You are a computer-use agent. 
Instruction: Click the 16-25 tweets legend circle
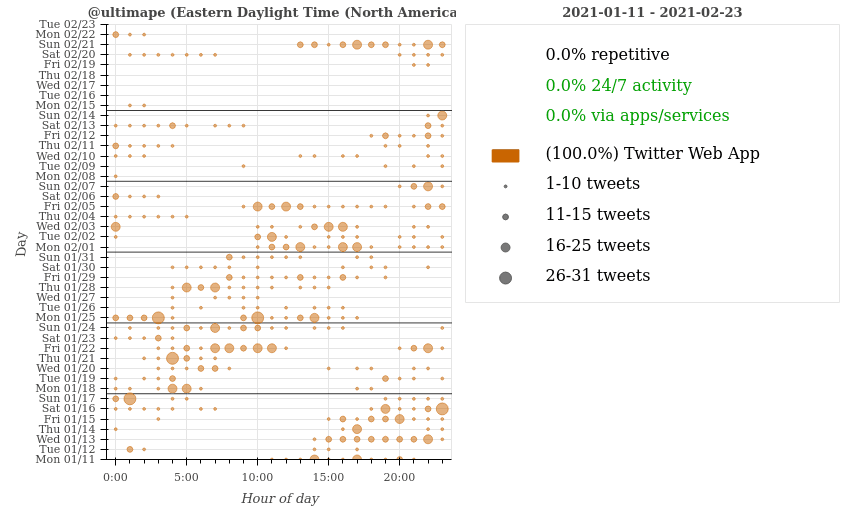[x=505, y=247]
